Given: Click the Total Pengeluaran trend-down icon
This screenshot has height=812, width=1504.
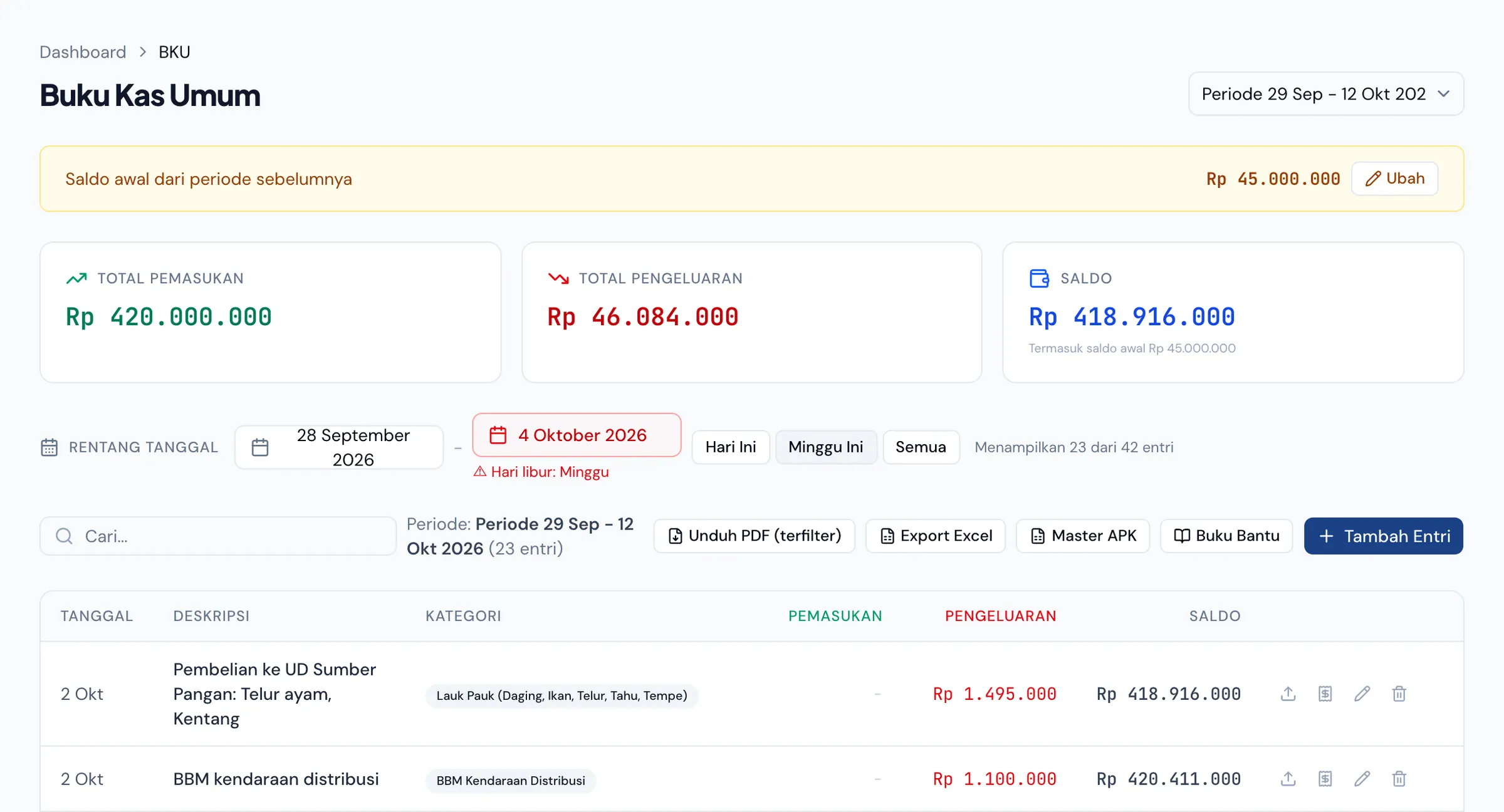Looking at the screenshot, I should pos(558,278).
